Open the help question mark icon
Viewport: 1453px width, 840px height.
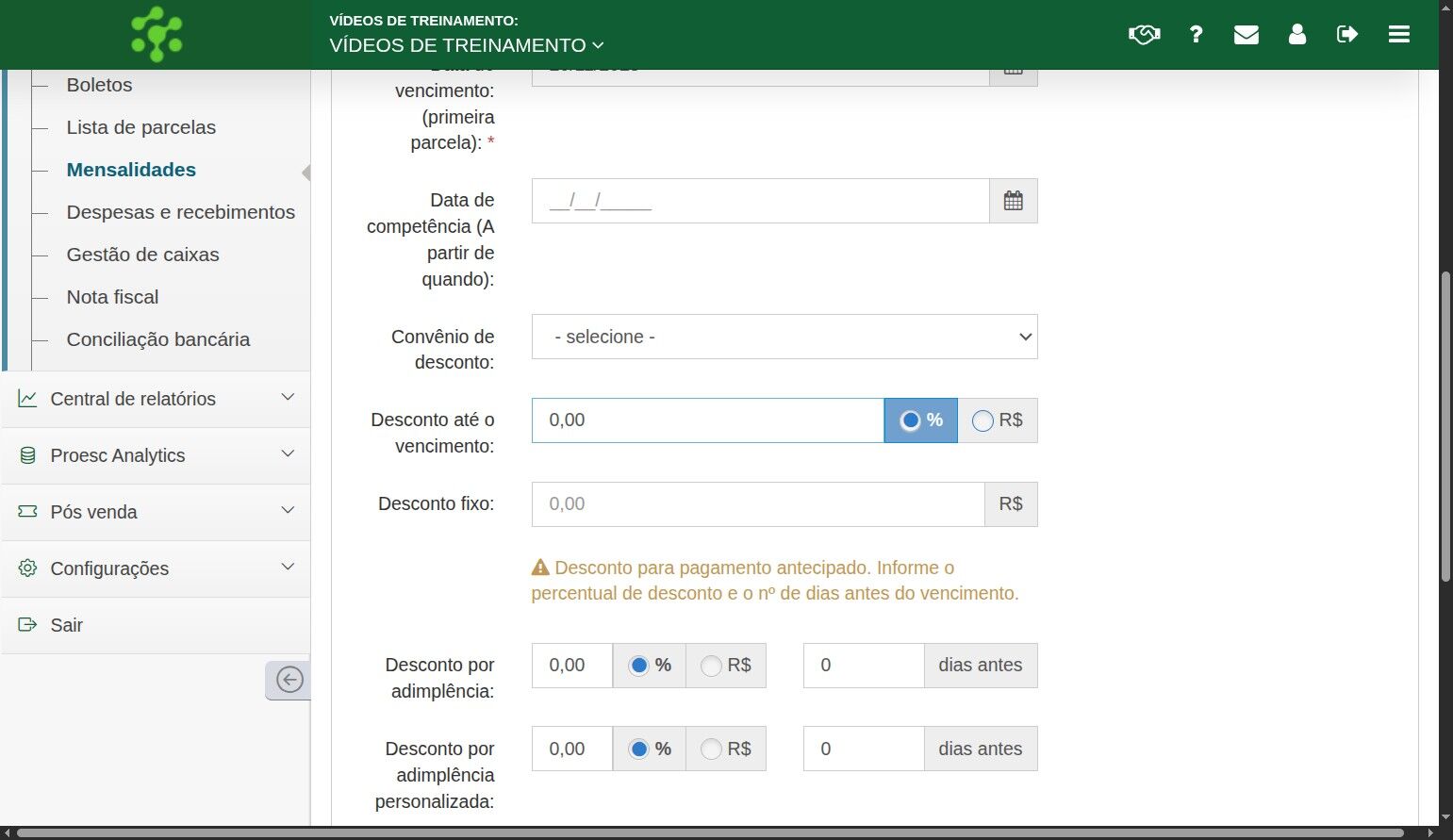click(x=1196, y=35)
